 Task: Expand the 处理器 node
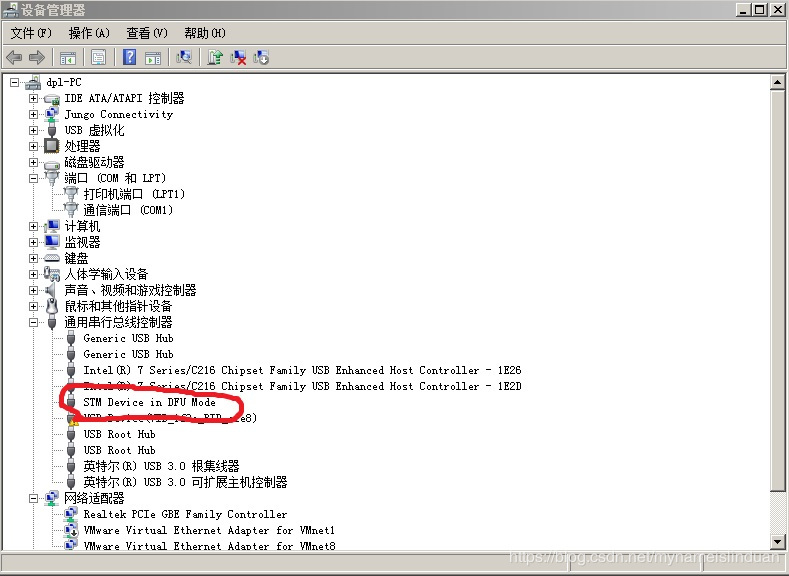tap(33, 146)
